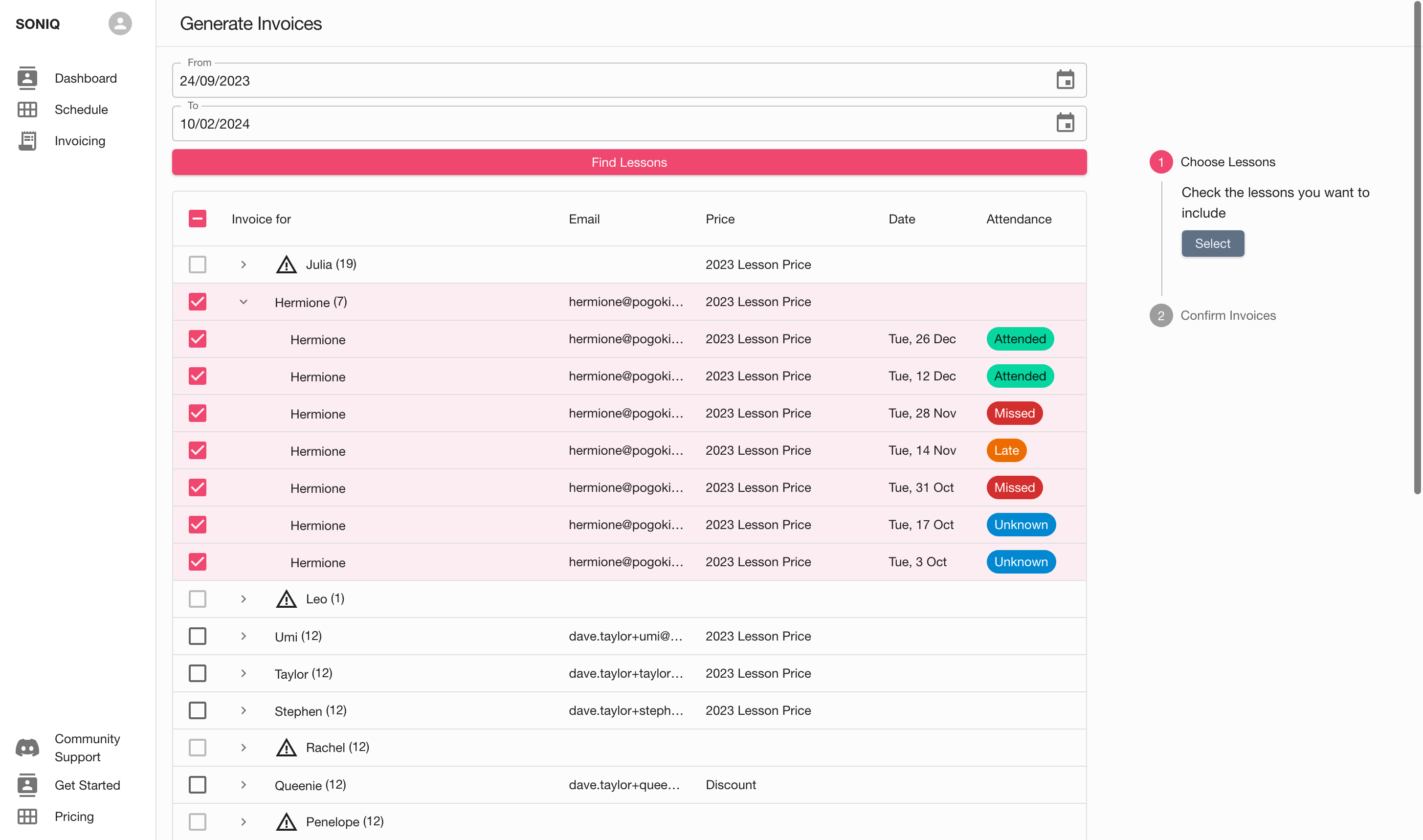Expand the Queenie (12) row
This screenshot has height=840, width=1423.
coord(244,785)
